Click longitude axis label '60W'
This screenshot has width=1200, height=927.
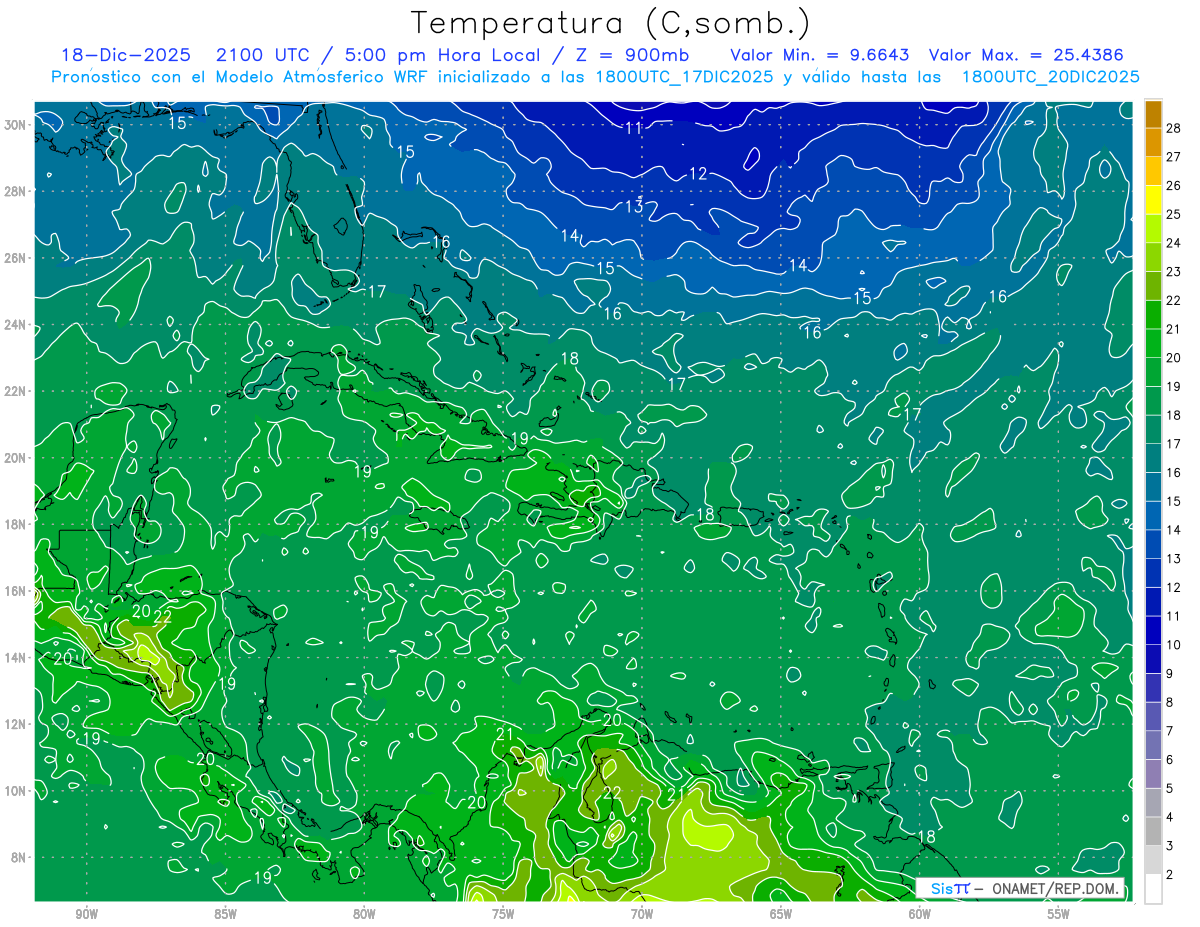tap(920, 914)
